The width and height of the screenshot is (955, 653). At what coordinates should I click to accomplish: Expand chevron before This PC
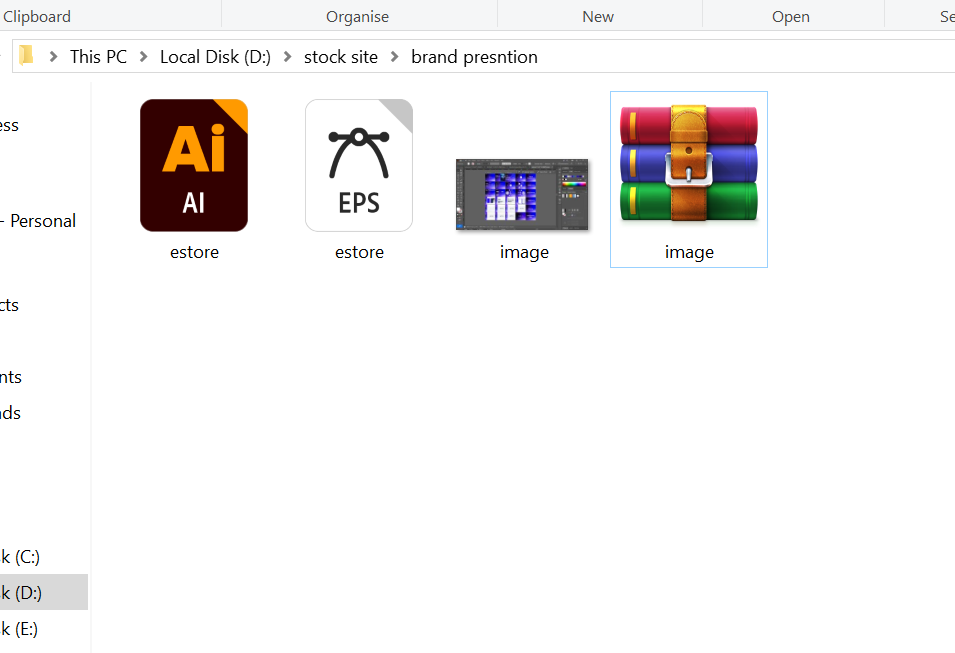coord(54,57)
